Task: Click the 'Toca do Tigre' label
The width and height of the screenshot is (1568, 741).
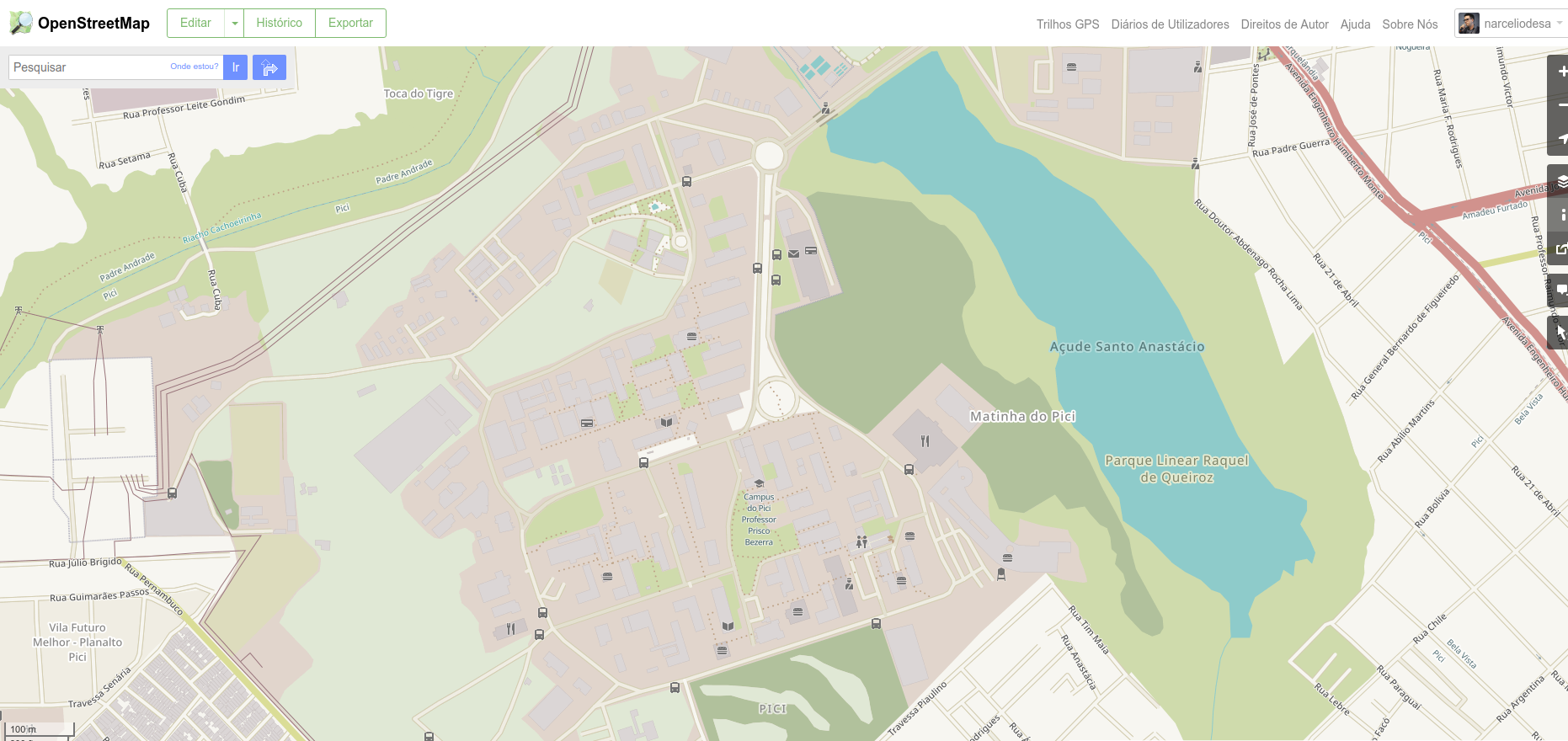Action: 419,93
